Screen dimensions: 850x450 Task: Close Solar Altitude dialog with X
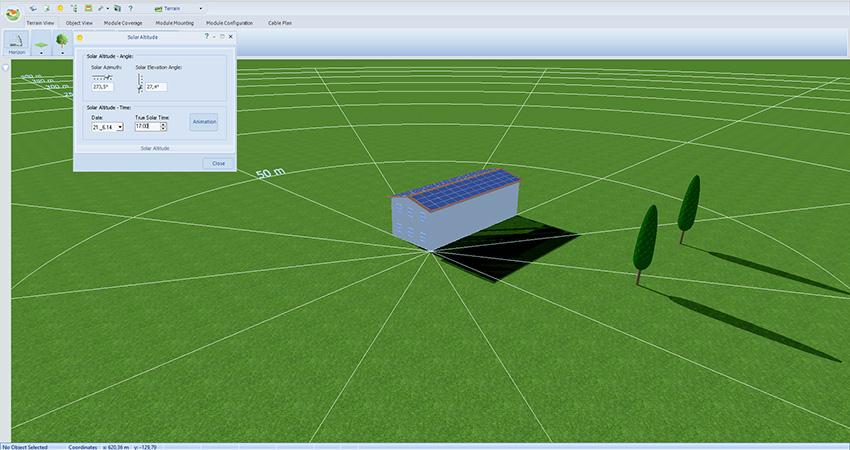pyautogui.click(x=230, y=36)
